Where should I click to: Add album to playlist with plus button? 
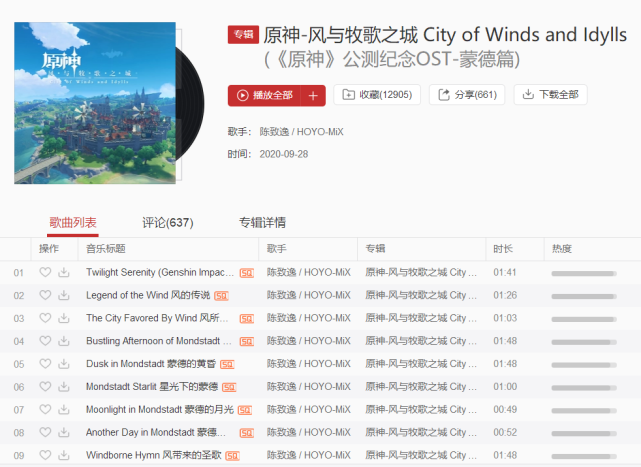click(x=313, y=95)
